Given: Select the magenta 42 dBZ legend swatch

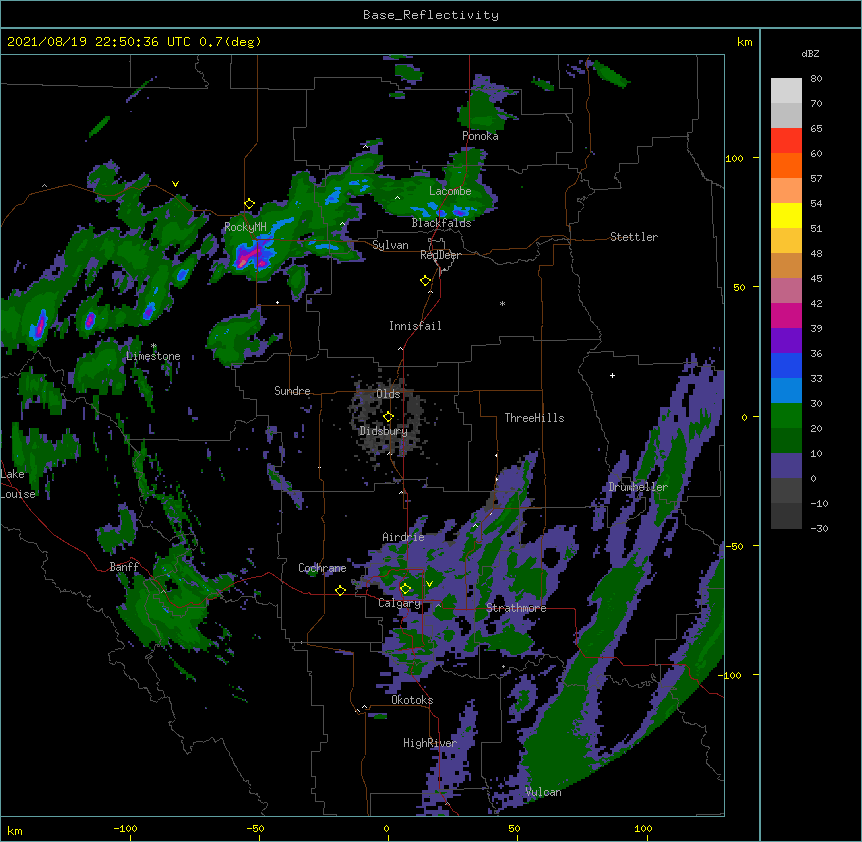Looking at the screenshot, I should click(786, 315).
